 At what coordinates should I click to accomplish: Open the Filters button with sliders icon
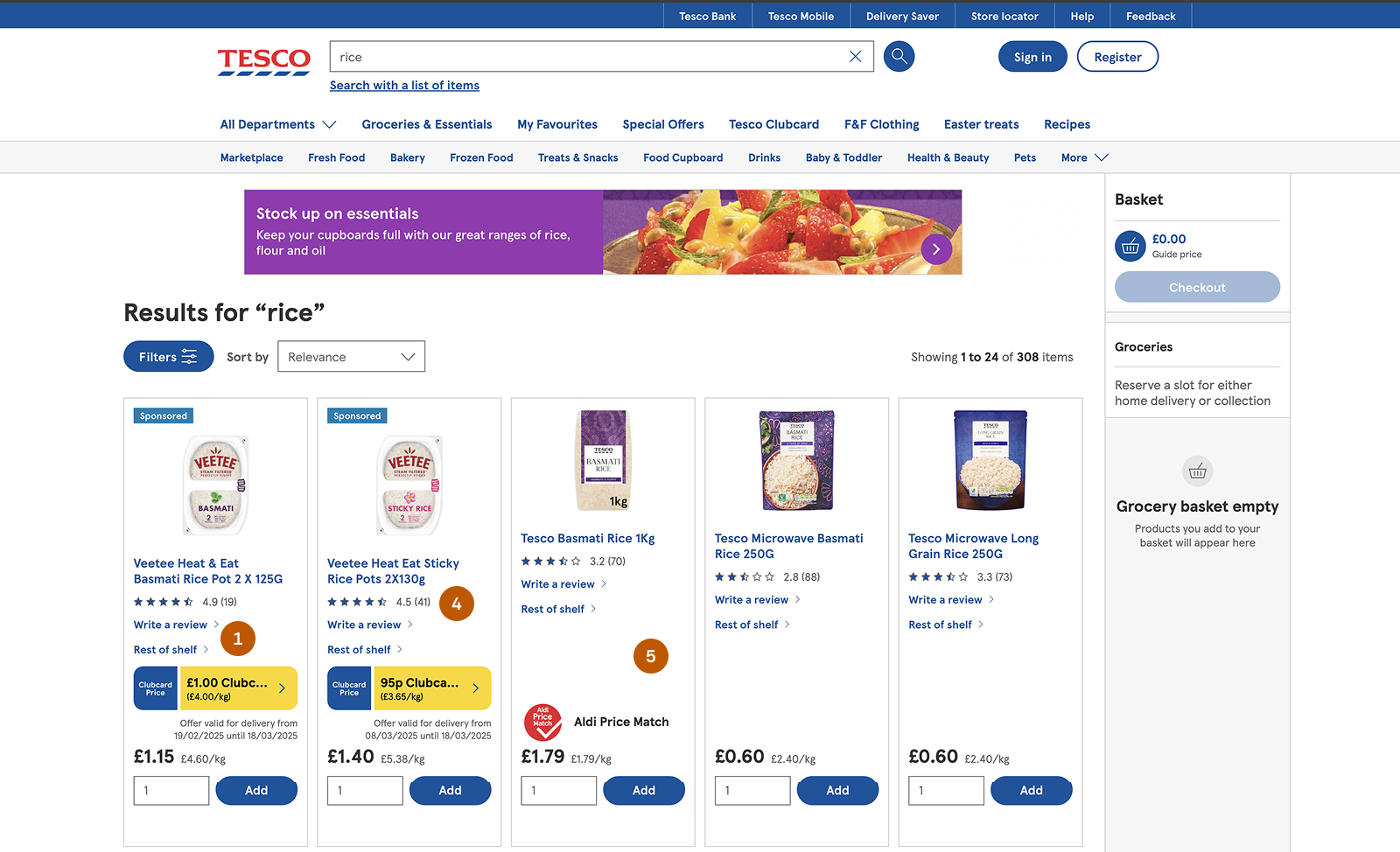[168, 357]
